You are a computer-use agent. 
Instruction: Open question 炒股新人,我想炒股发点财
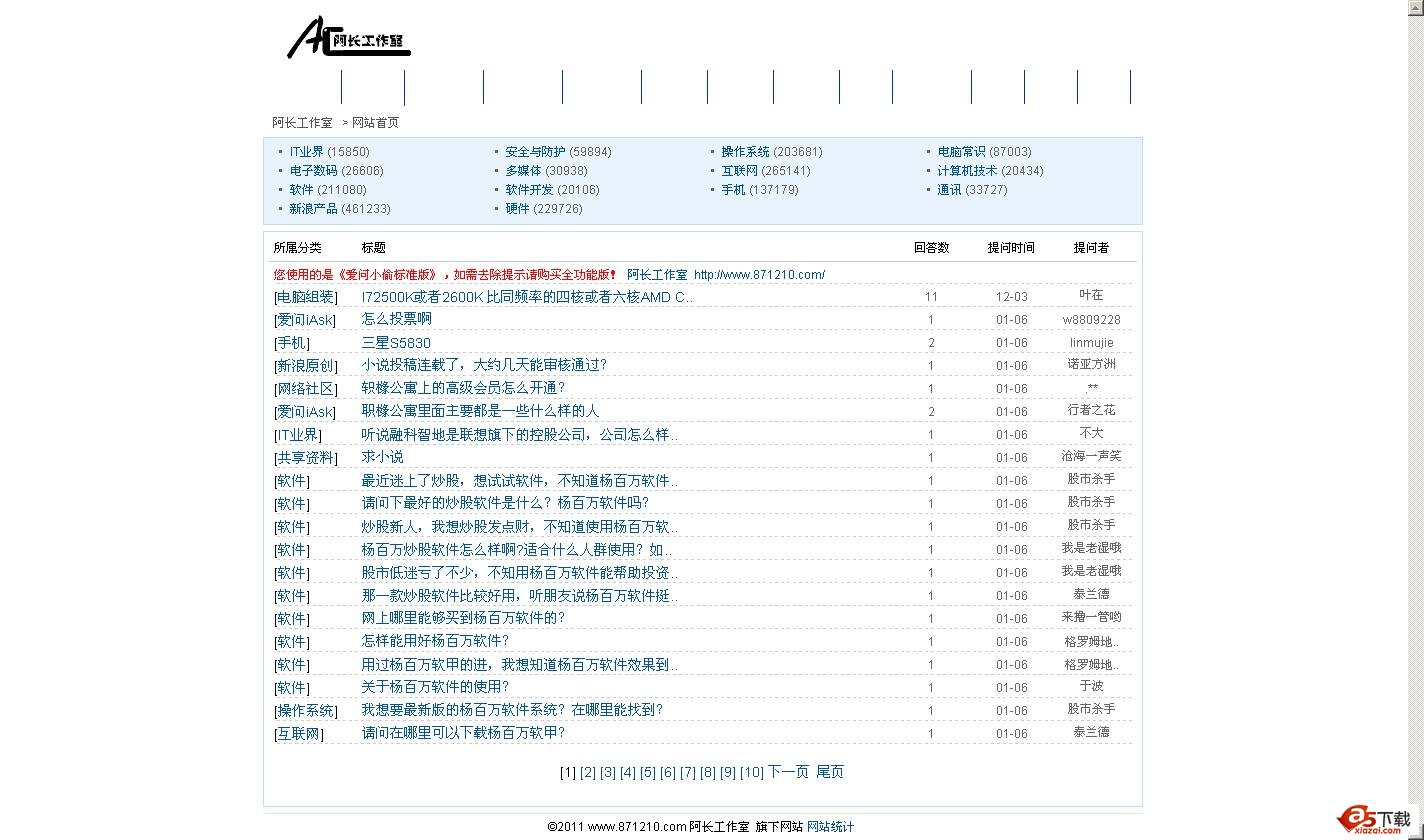tap(520, 527)
